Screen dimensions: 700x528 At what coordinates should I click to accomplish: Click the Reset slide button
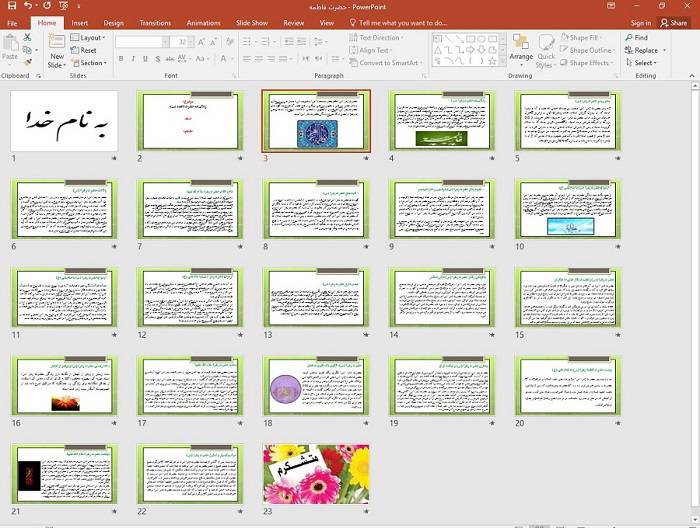click(85, 50)
